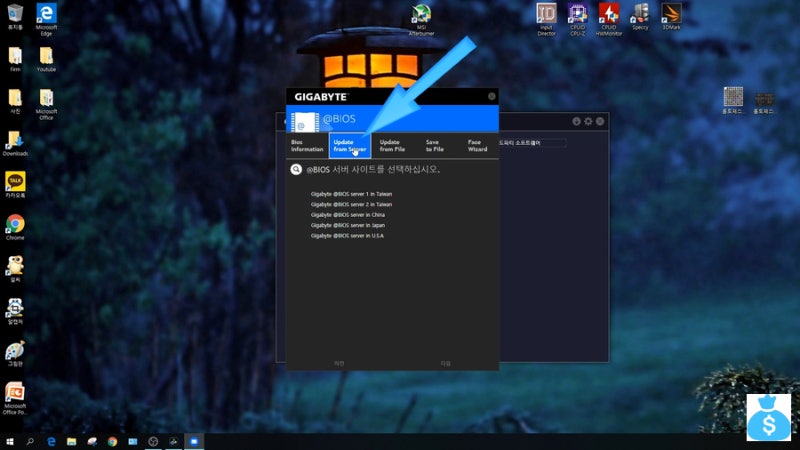Viewport: 800px width, 450px height.
Task: Close the GIGABYTE @BIOS window
Action: click(x=491, y=96)
